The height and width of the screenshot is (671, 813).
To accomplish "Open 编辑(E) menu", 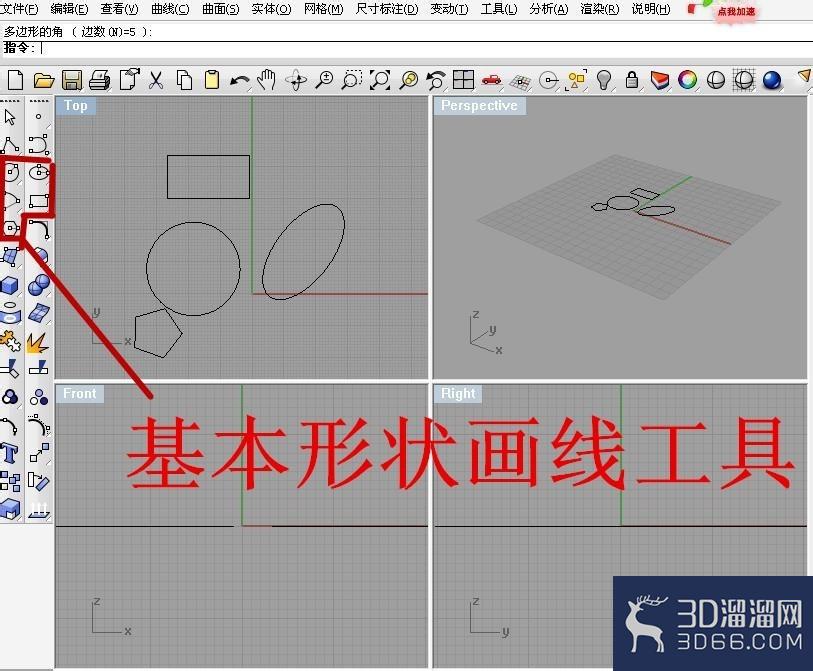I will 69,9.
